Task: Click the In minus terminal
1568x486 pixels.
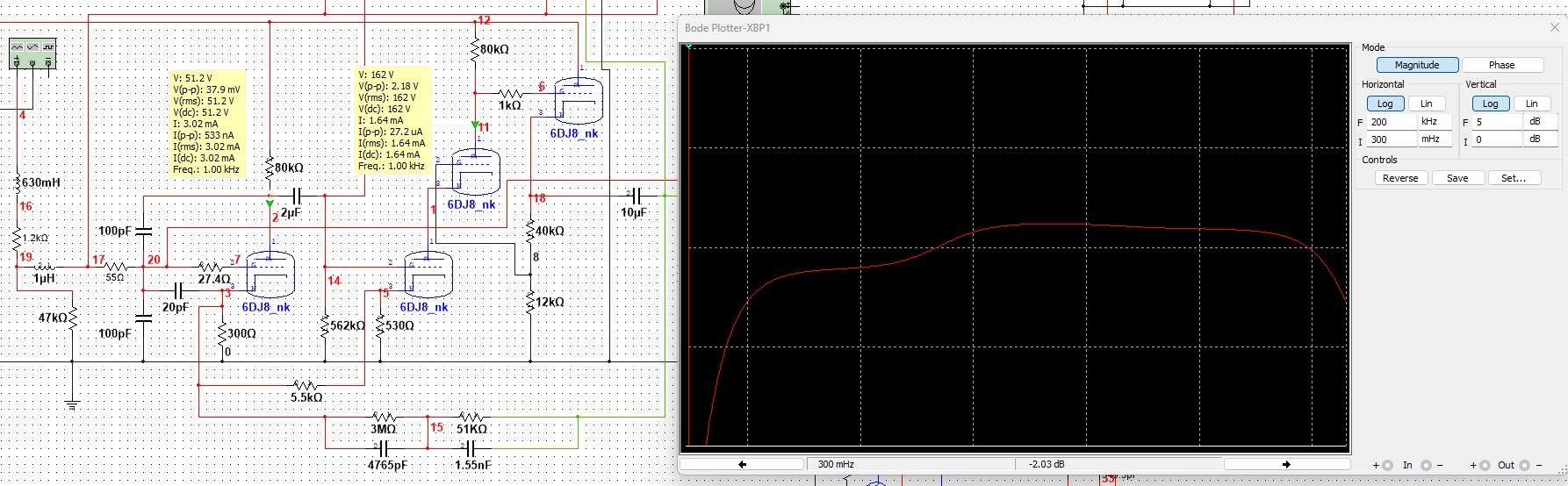Action: [1426, 465]
